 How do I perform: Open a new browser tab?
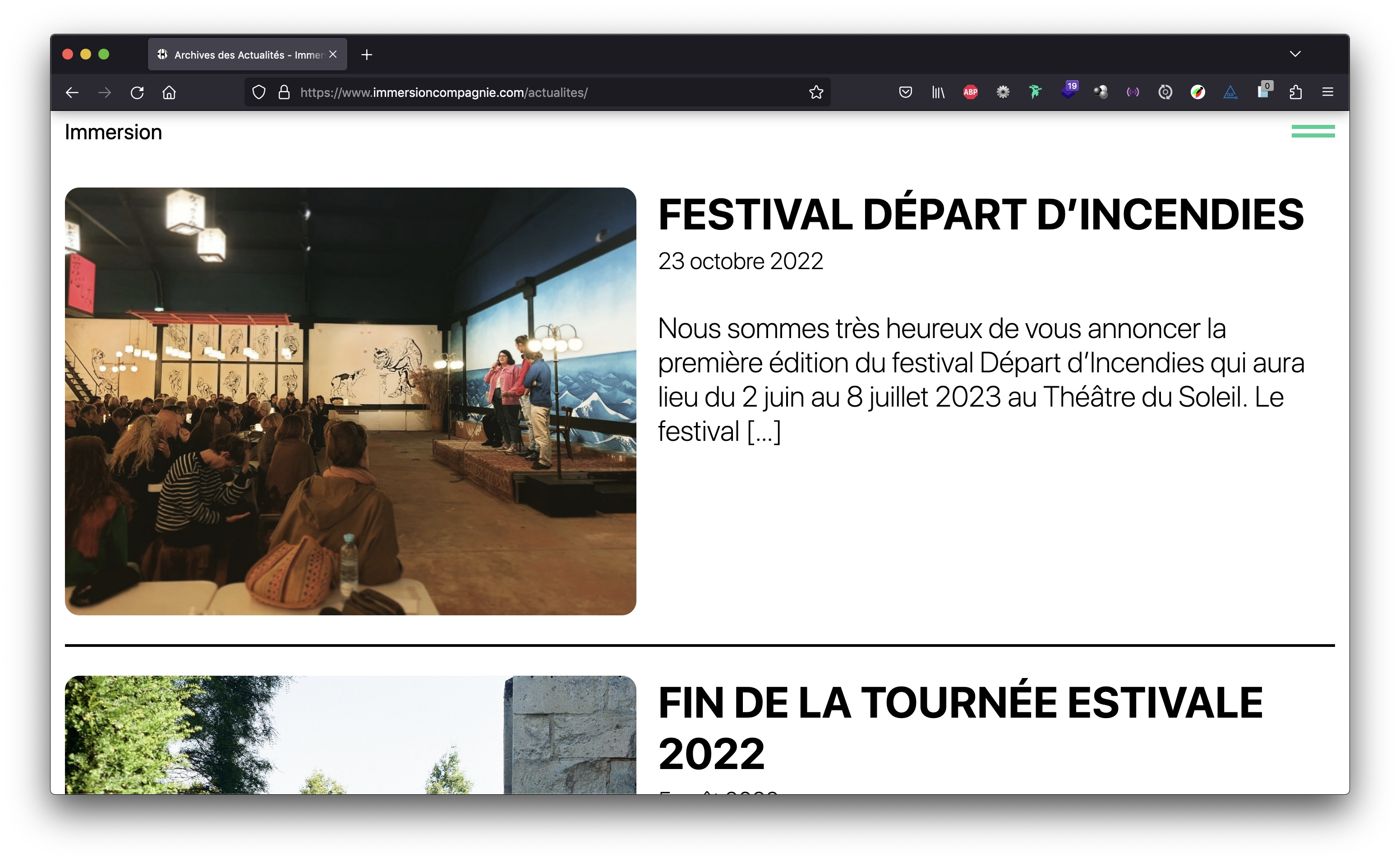pos(367,55)
